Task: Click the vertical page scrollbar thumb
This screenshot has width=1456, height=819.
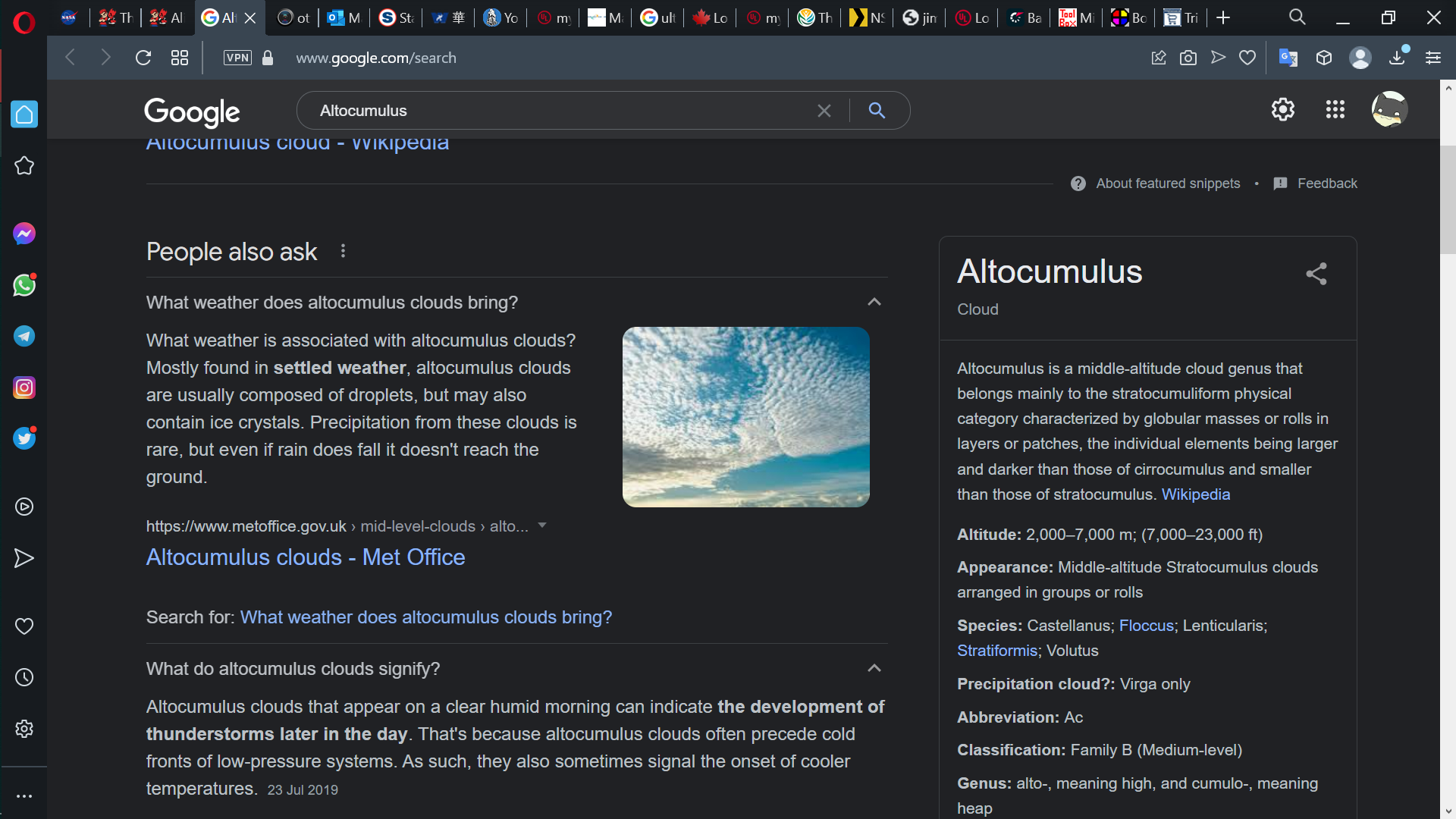Action: [1448, 199]
